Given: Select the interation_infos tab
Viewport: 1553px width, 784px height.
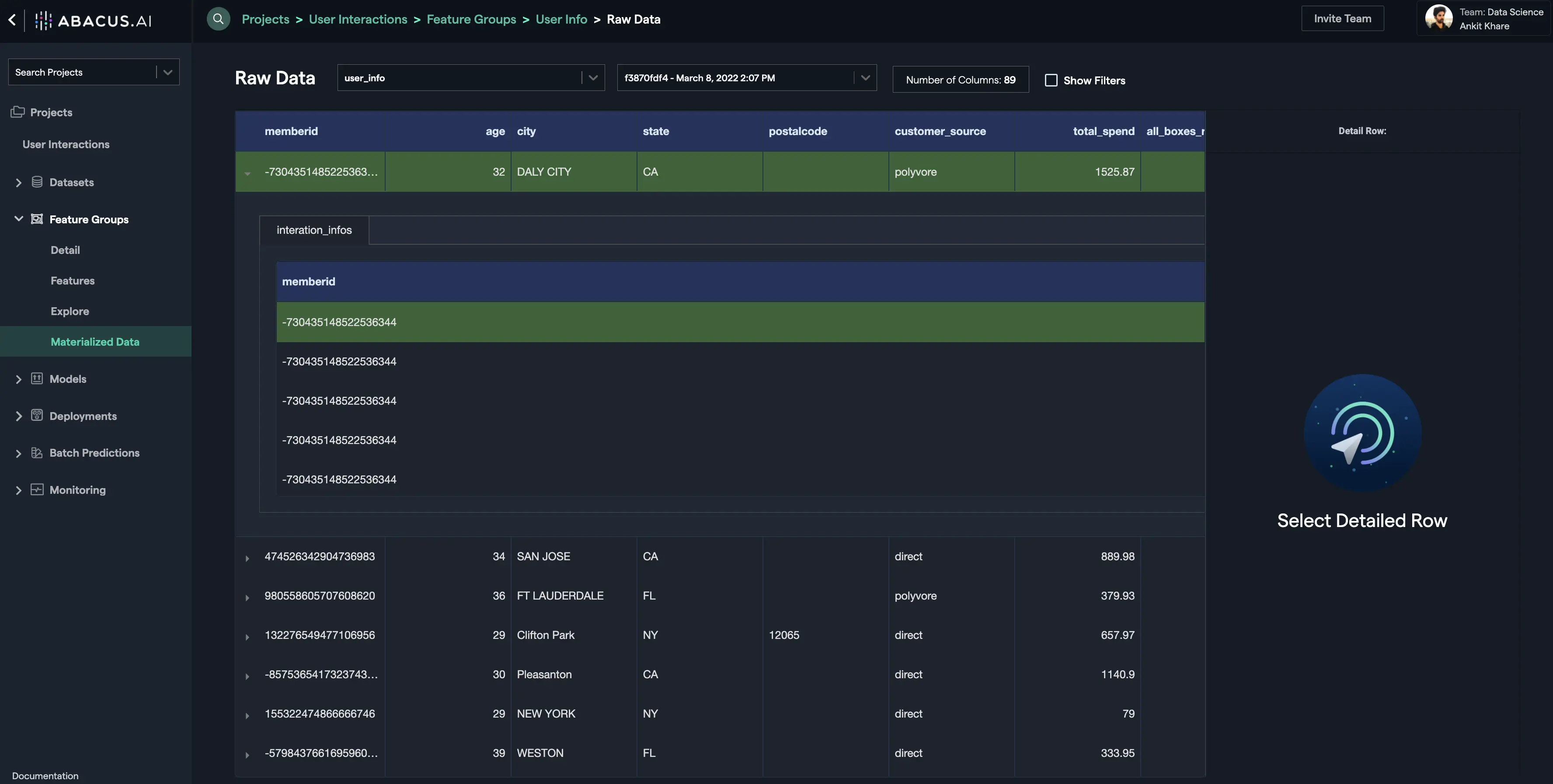Looking at the screenshot, I should pyautogui.click(x=314, y=229).
